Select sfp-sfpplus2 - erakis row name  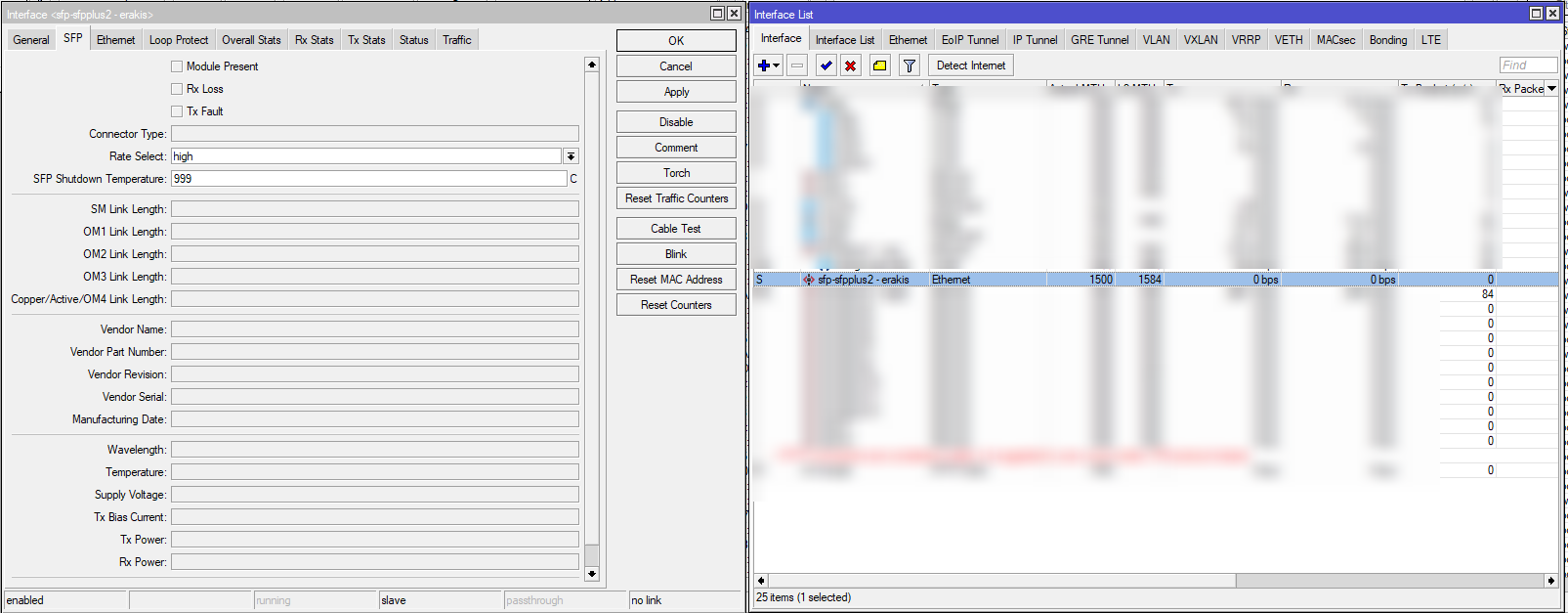(864, 280)
